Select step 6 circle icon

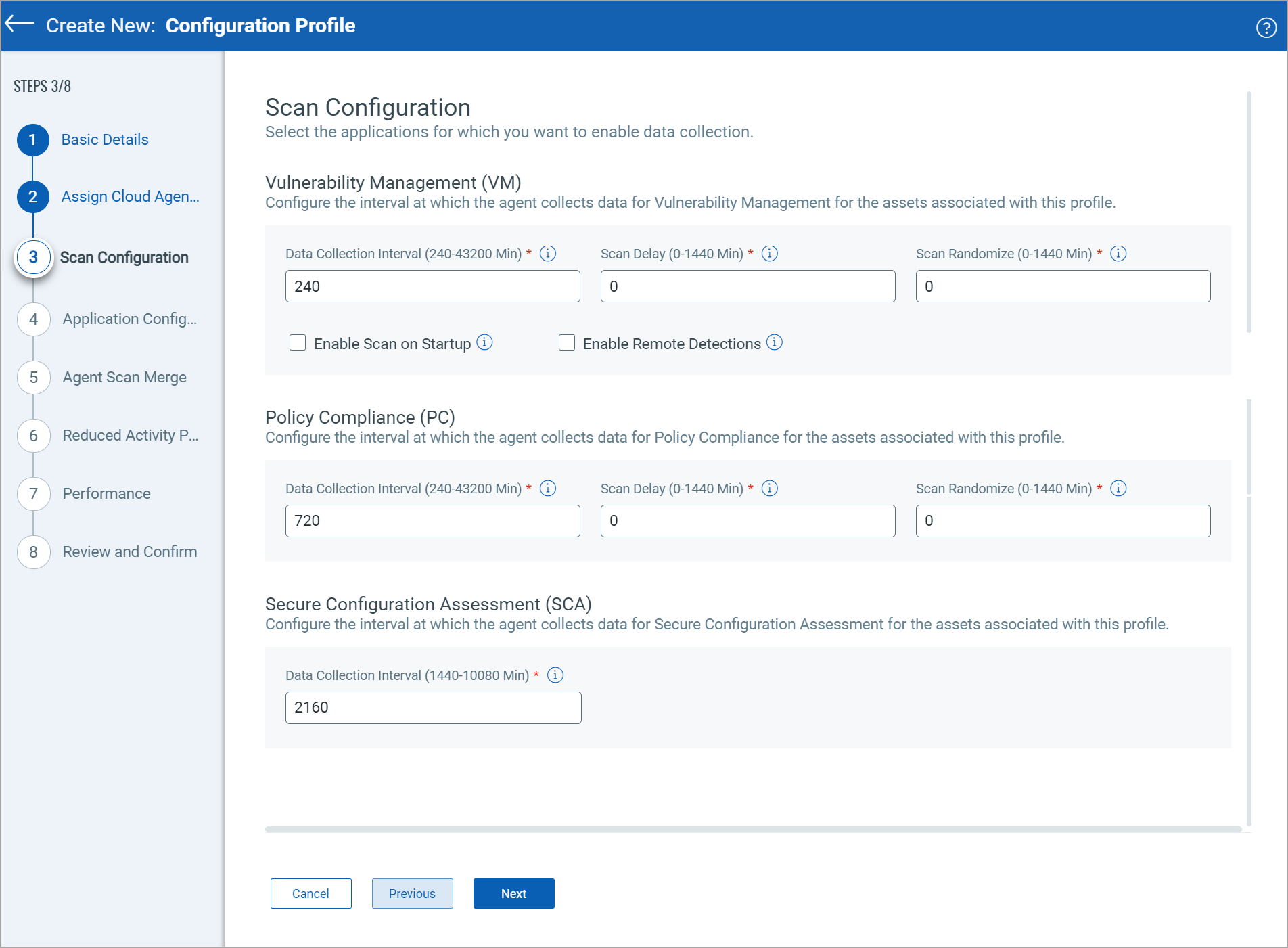coord(33,436)
